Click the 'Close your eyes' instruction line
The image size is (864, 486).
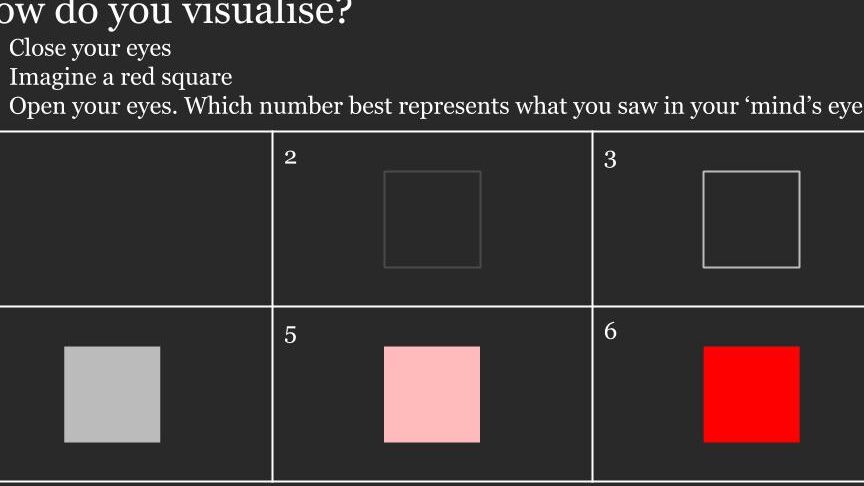click(x=90, y=48)
